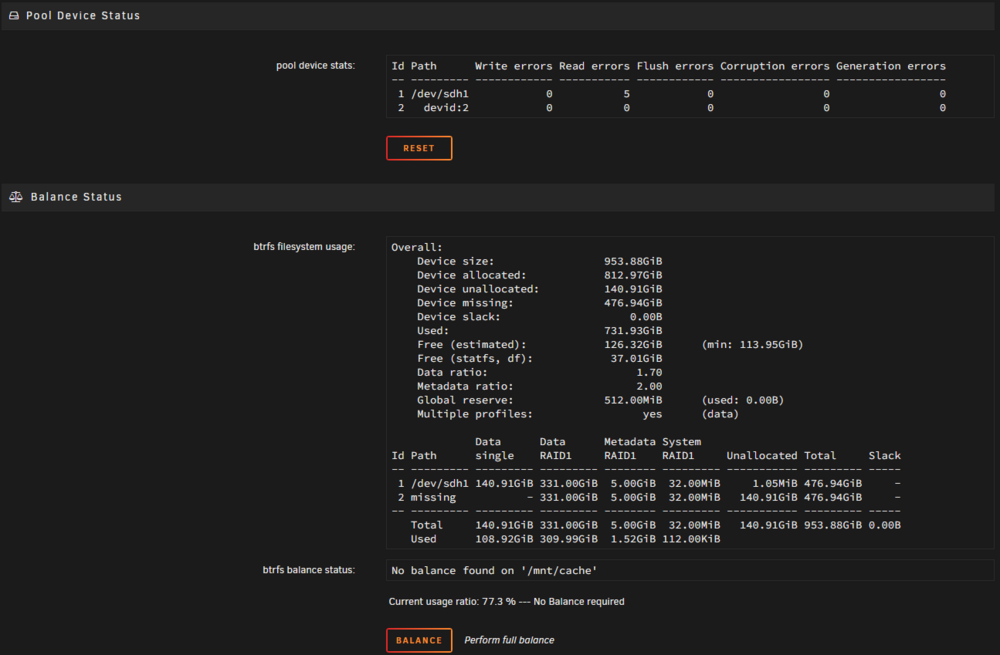
Task: Click the 'Multiple profiles:' label
Action: pyautogui.click(x=474, y=414)
